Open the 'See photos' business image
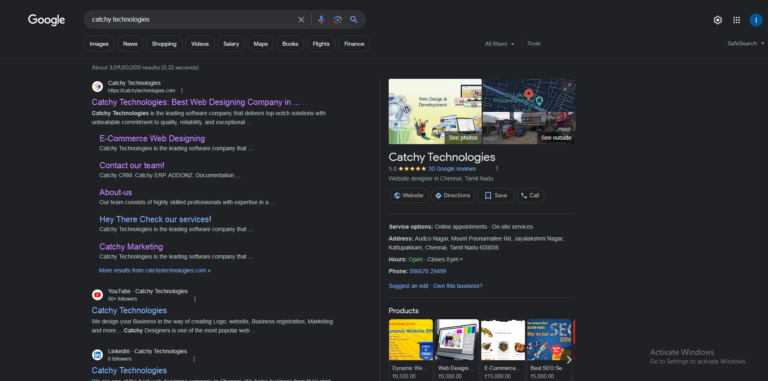 click(435, 112)
